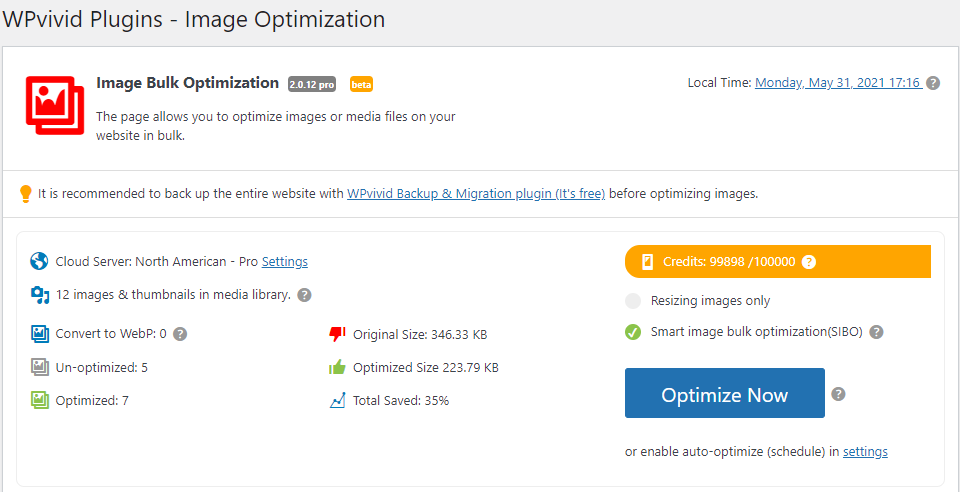The image size is (960, 492).
Task: Click the orange beta badge
Action: click(361, 84)
